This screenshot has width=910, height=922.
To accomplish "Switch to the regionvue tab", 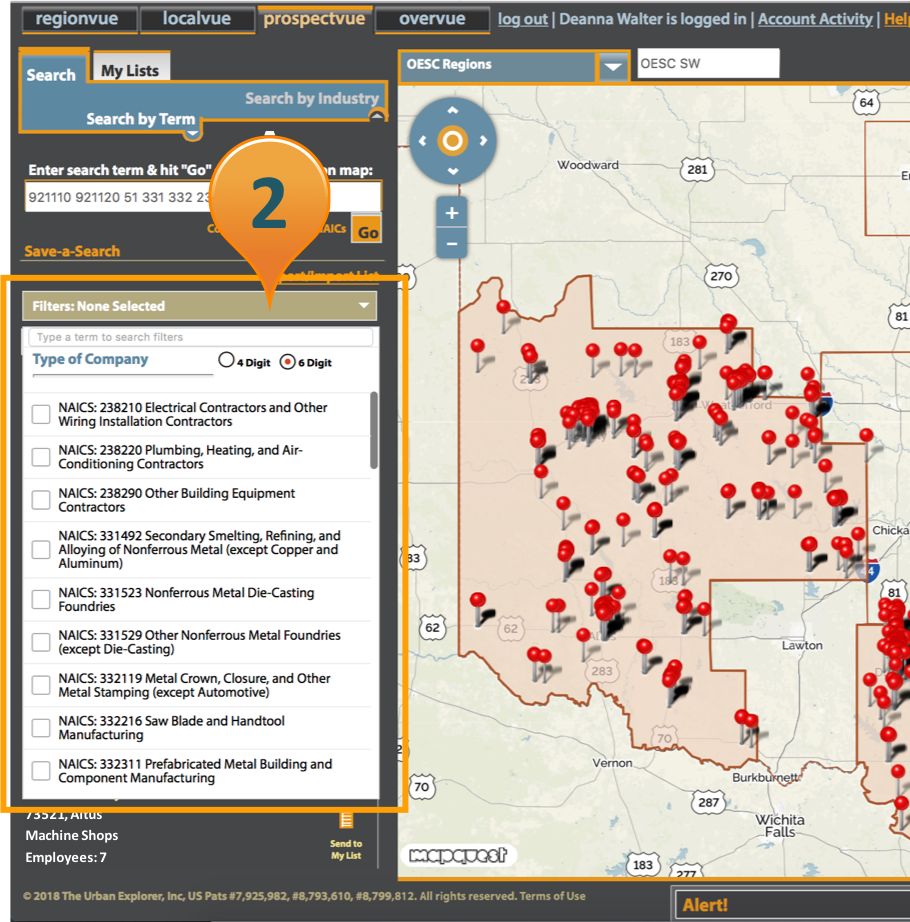I will click(75, 19).
